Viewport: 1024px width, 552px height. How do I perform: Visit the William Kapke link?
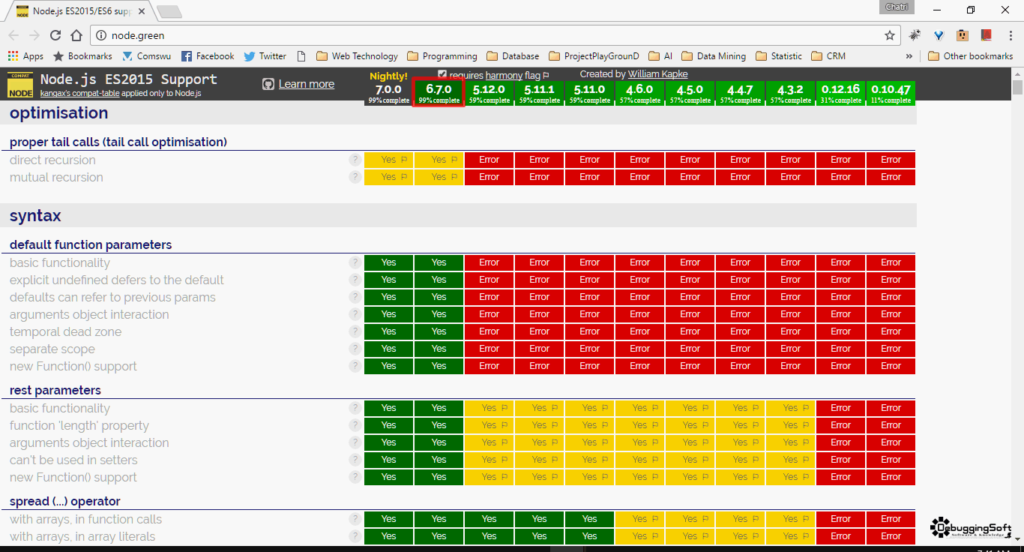click(x=658, y=74)
